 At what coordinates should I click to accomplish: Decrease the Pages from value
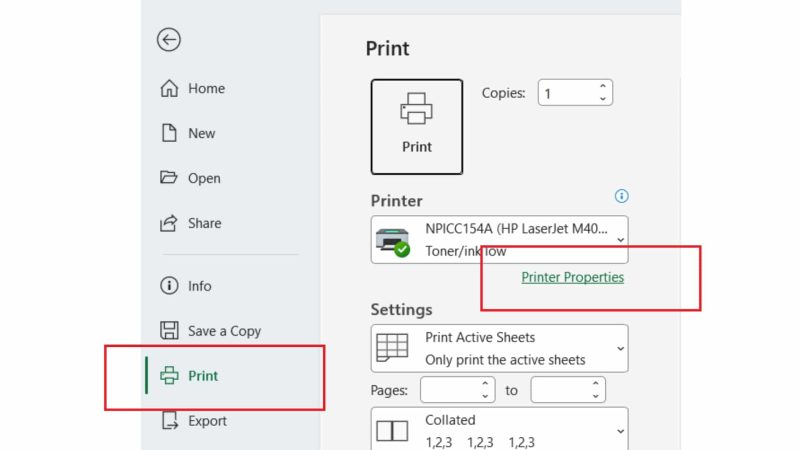click(485, 396)
